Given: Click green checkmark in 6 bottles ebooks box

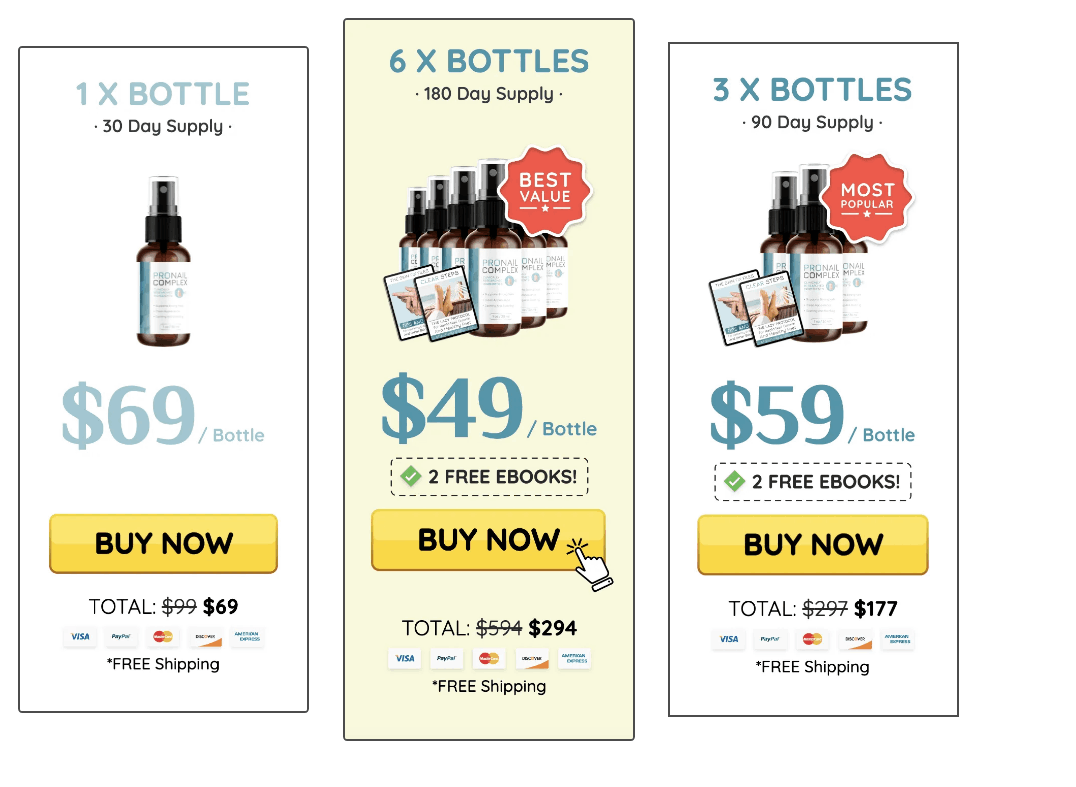Looking at the screenshot, I should tap(411, 476).
